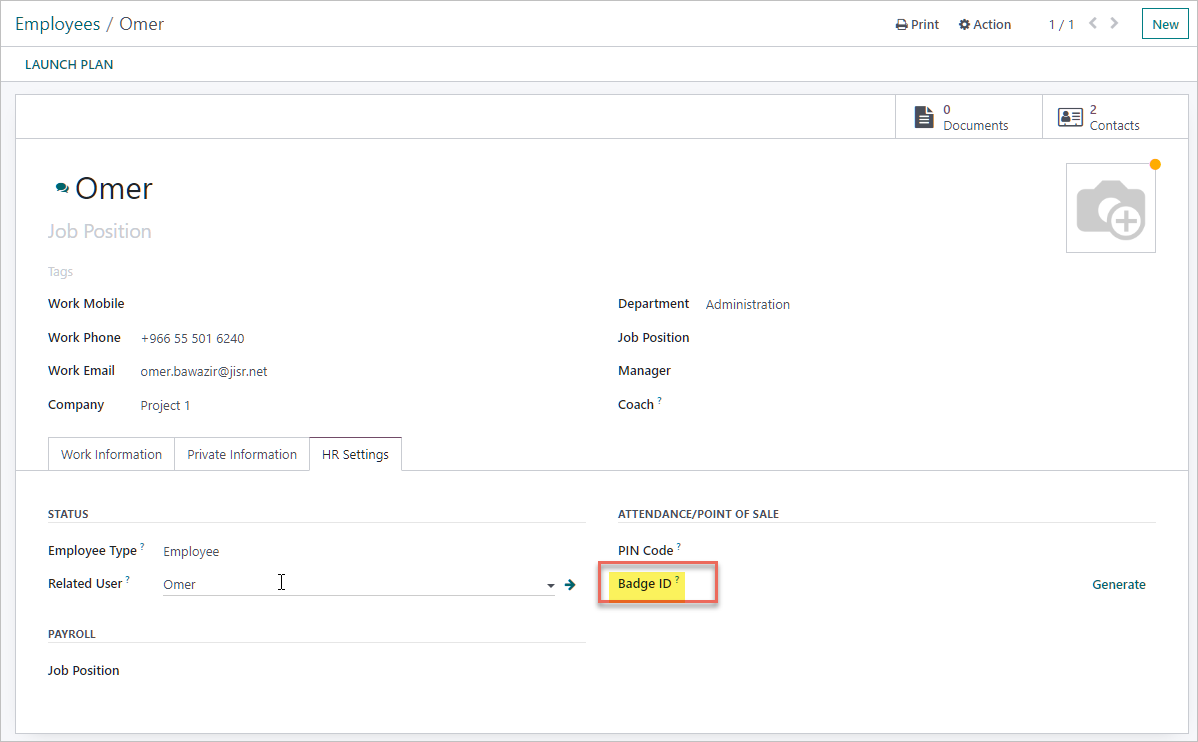Expand the Related User dropdown
The width and height of the screenshot is (1198, 742).
tap(550, 585)
